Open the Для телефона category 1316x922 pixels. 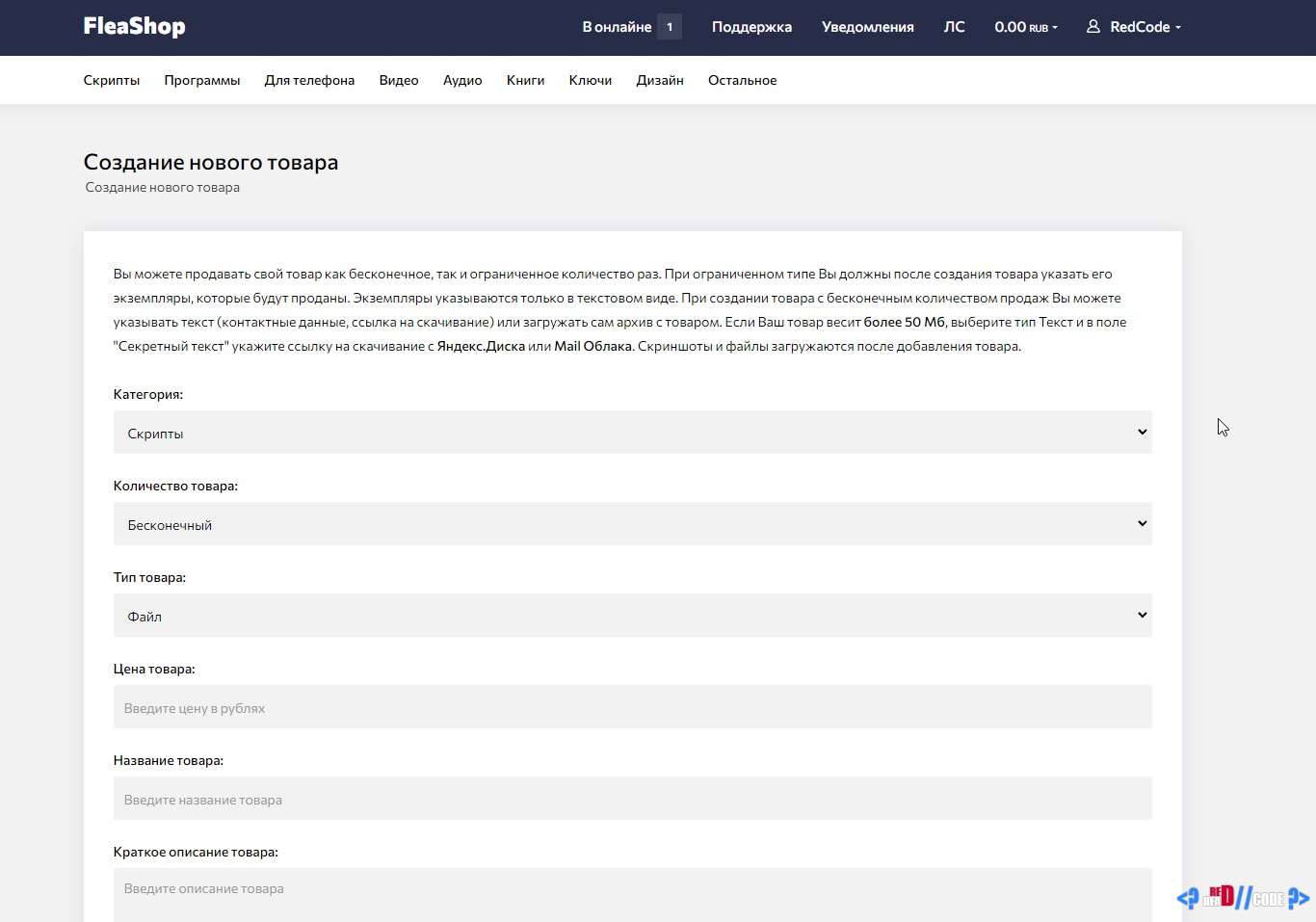(309, 80)
